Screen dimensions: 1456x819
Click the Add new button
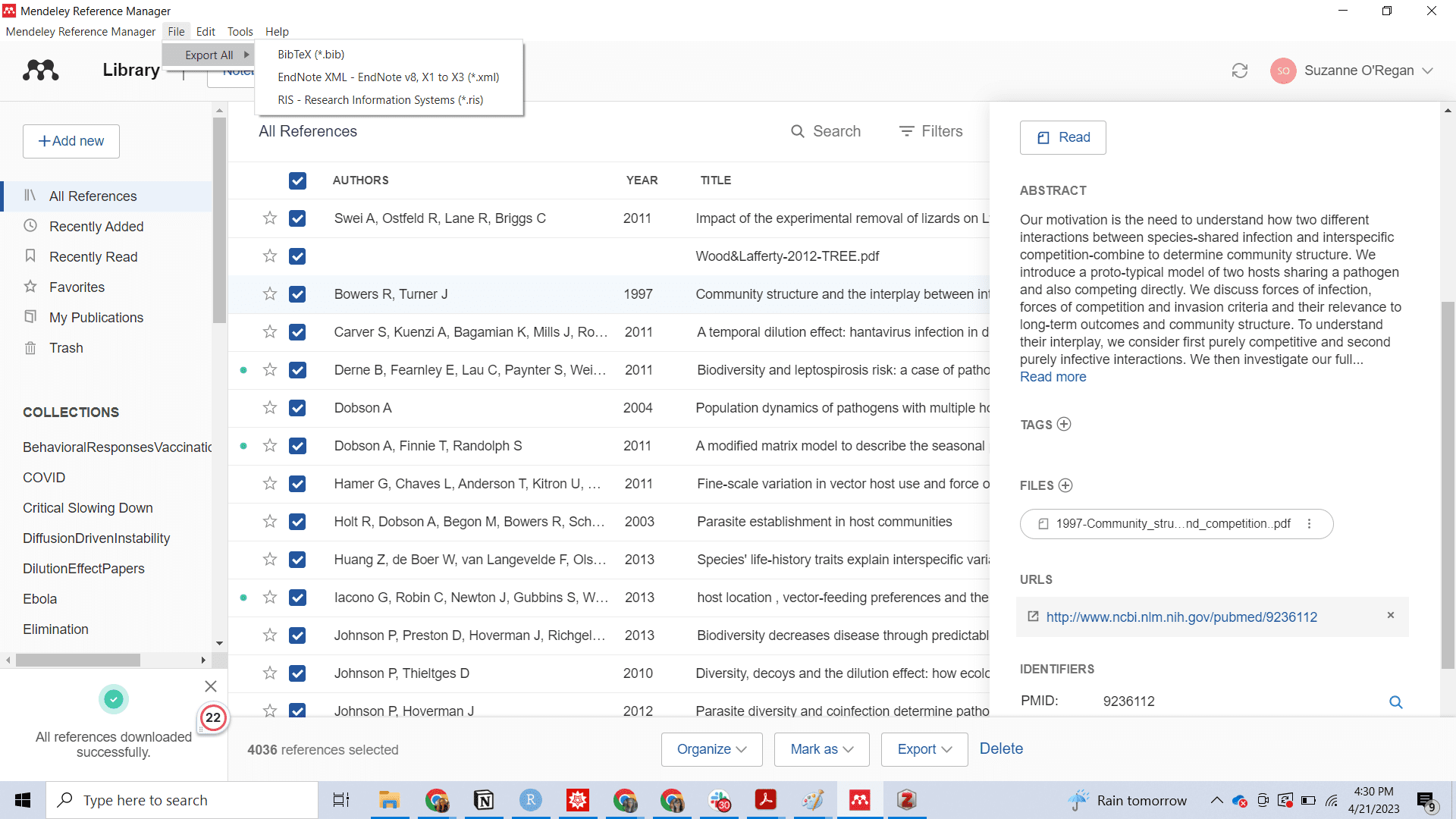(x=71, y=141)
